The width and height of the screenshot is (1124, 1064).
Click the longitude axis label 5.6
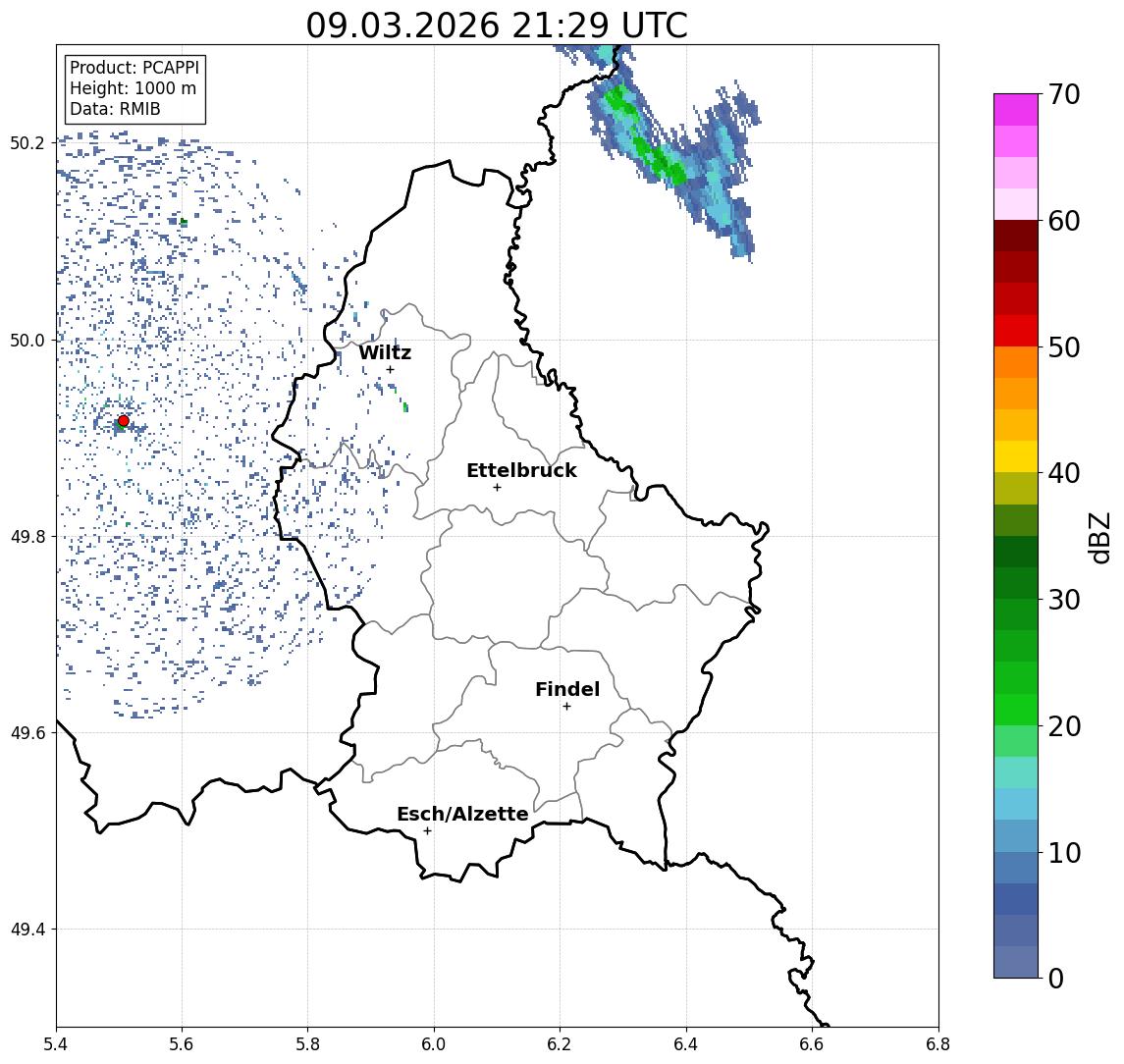click(x=182, y=1044)
